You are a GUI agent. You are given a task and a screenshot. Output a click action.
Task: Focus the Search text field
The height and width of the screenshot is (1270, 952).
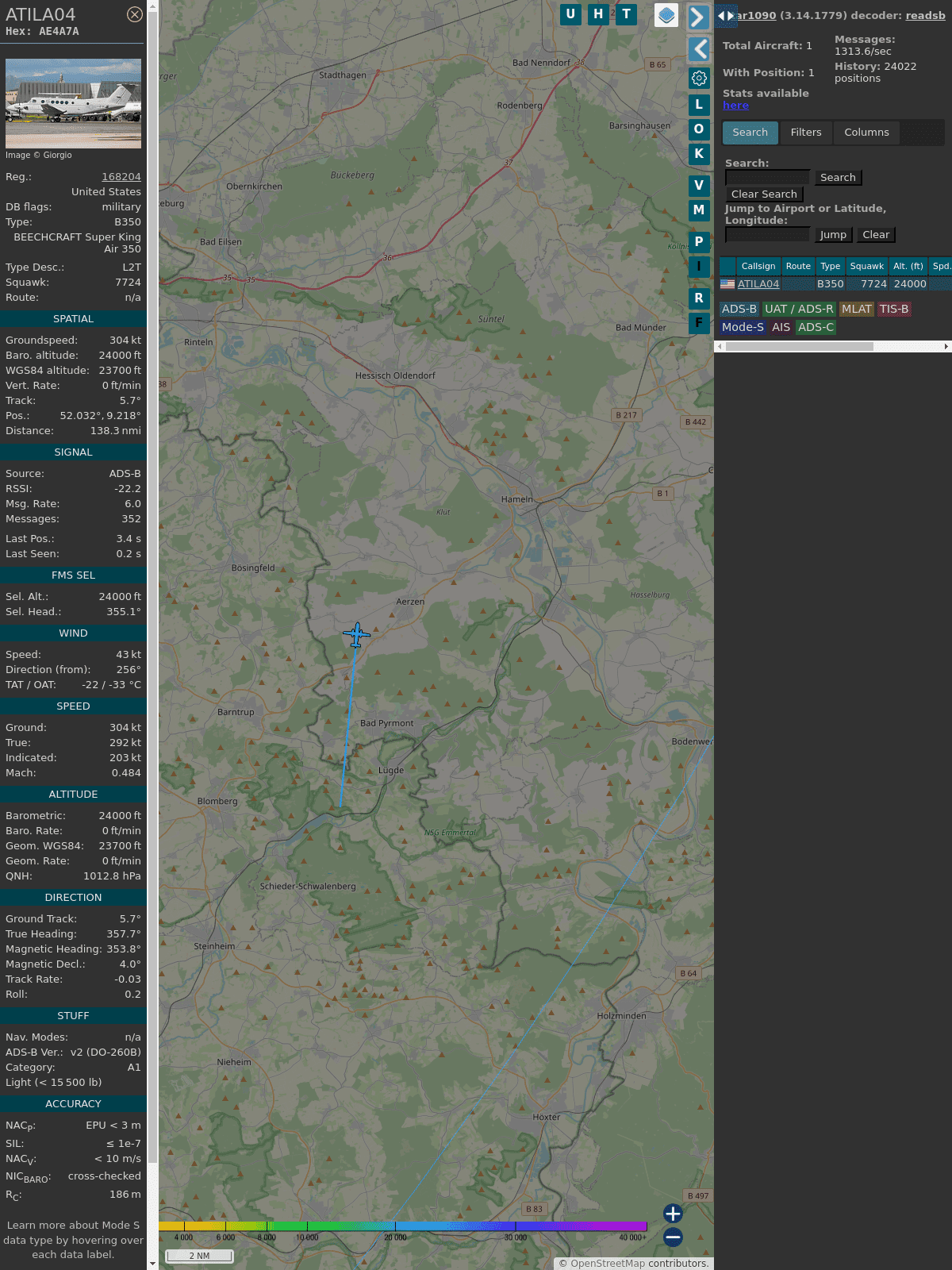(767, 178)
